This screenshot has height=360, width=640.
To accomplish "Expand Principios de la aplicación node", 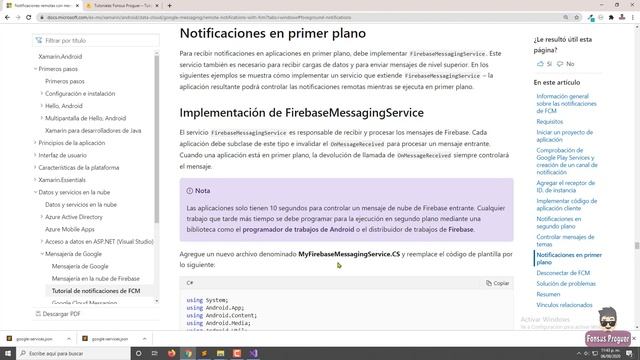I will pos(36,143).
